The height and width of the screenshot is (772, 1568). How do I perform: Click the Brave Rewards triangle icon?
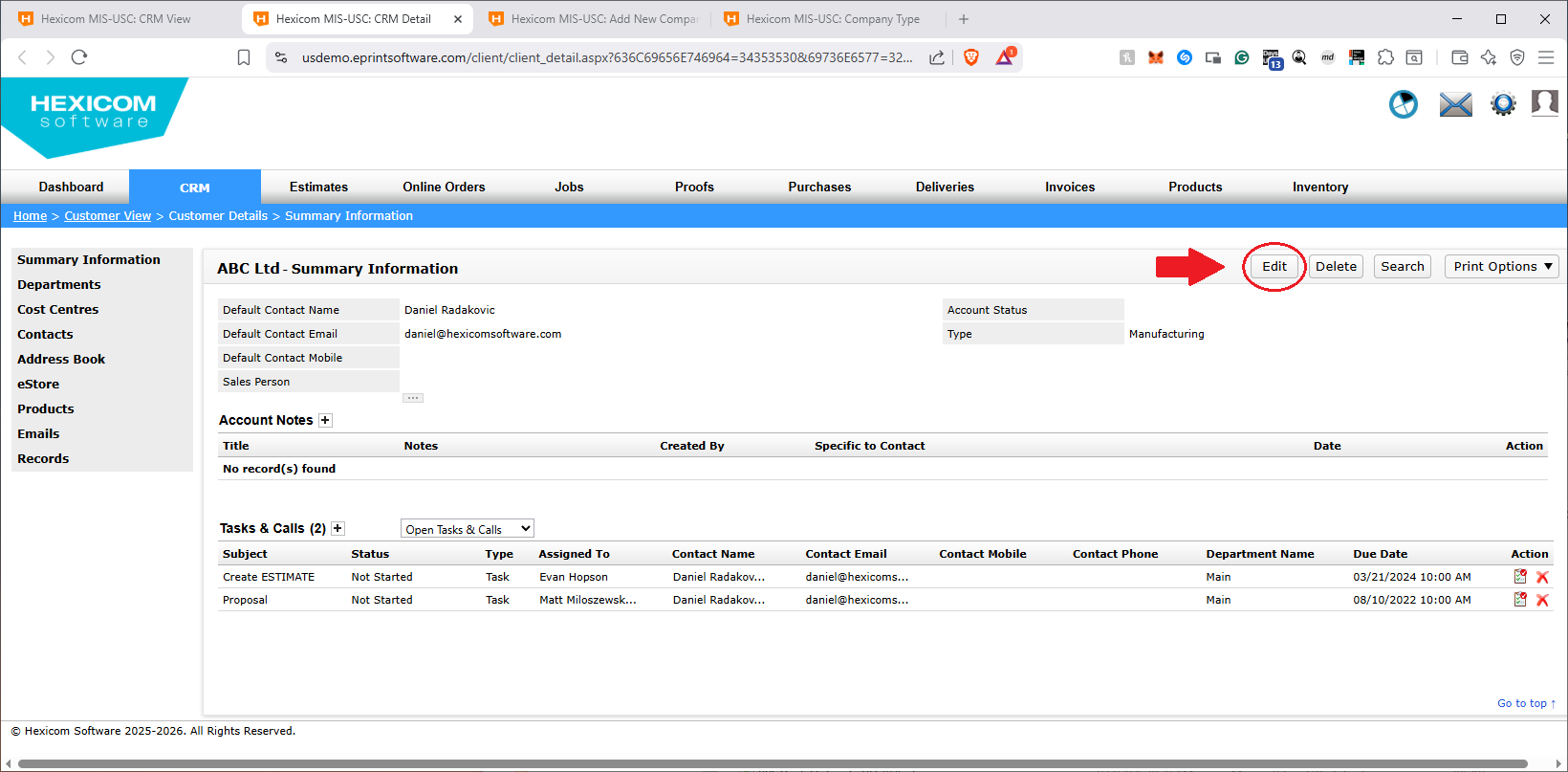click(1004, 57)
